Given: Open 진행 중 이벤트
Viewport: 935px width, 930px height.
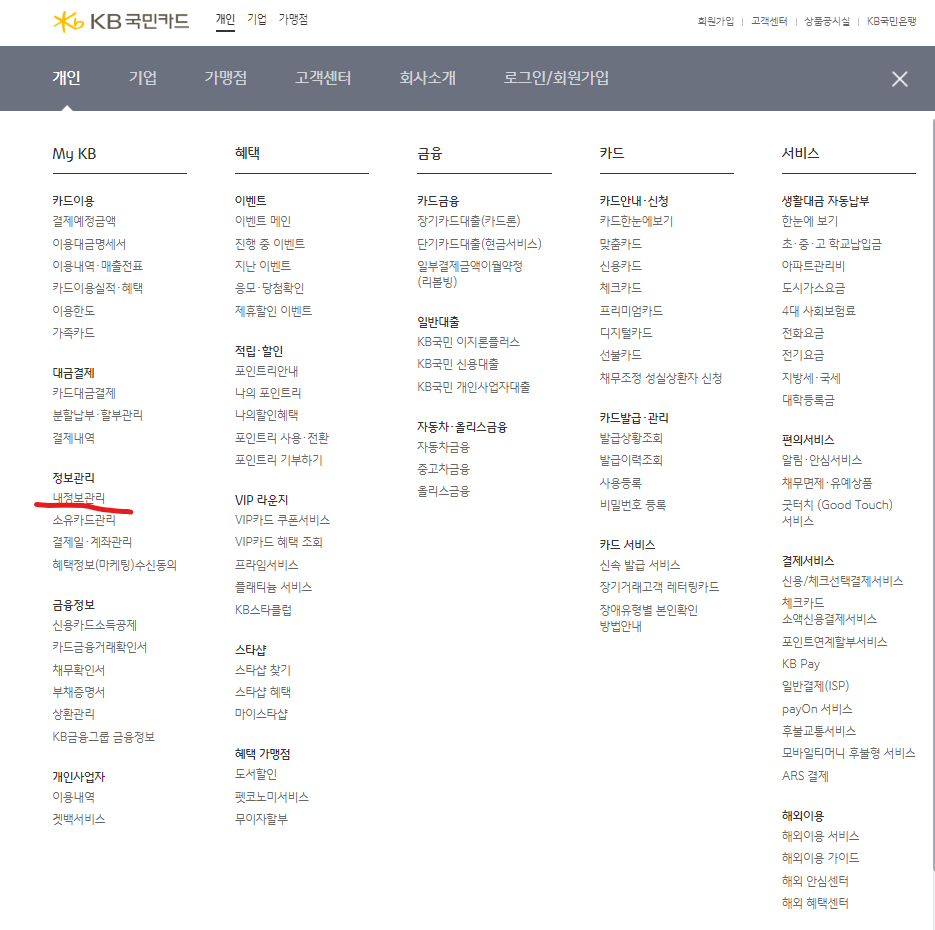Looking at the screenshot, I should [x=270, y=244].
